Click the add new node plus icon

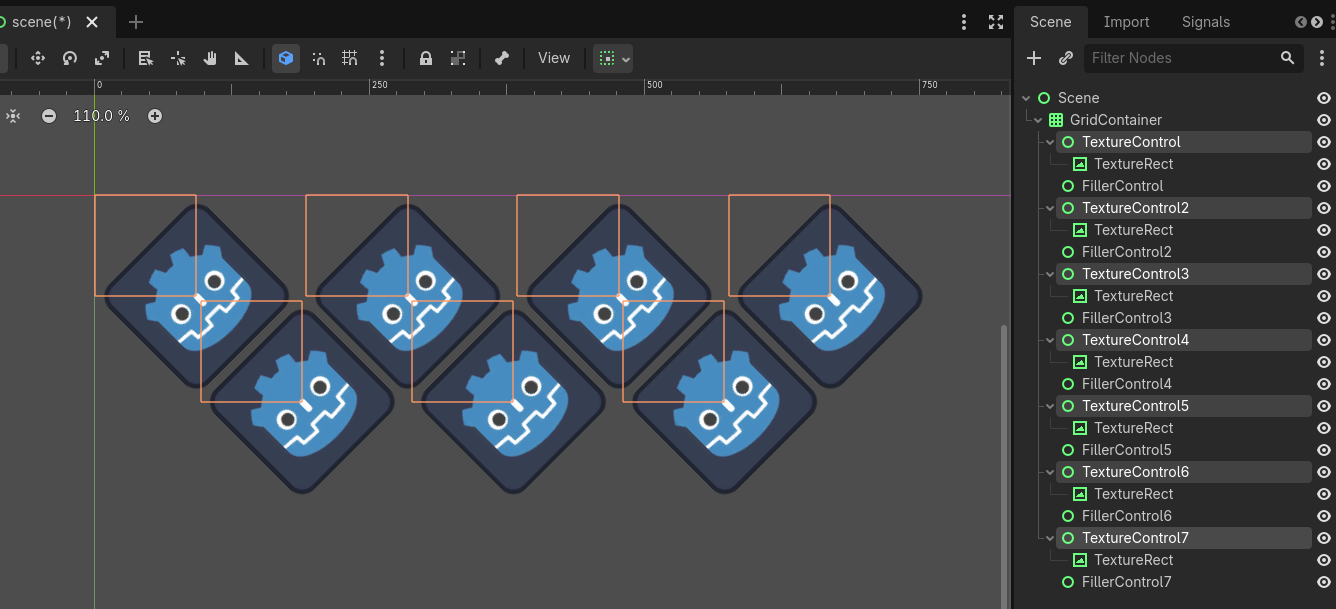1034,58
